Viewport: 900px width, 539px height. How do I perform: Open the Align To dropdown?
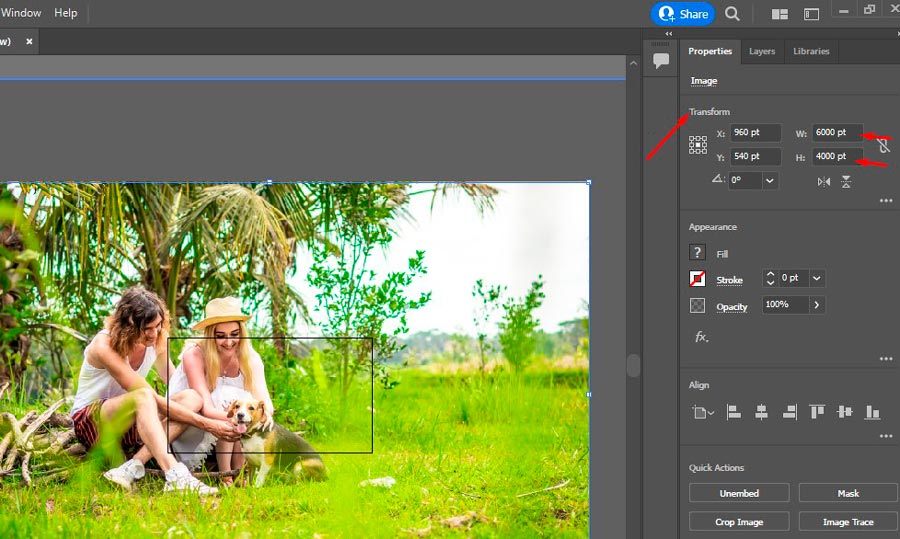[x=703, y=412]
